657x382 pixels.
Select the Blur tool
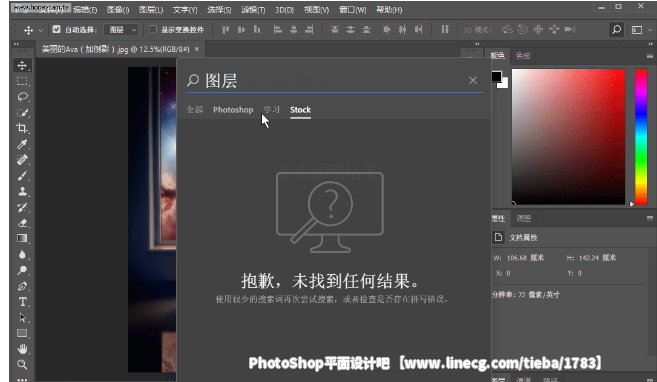(x=22, y=254)
